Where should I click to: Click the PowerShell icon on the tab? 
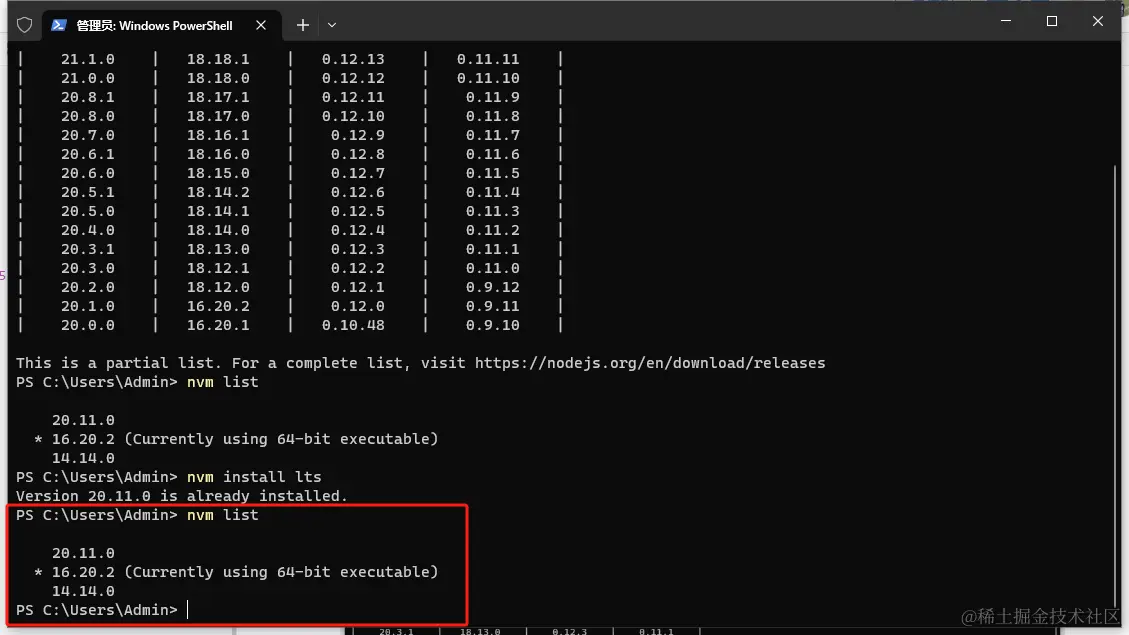pyautogui.click(x=59, y=25)
